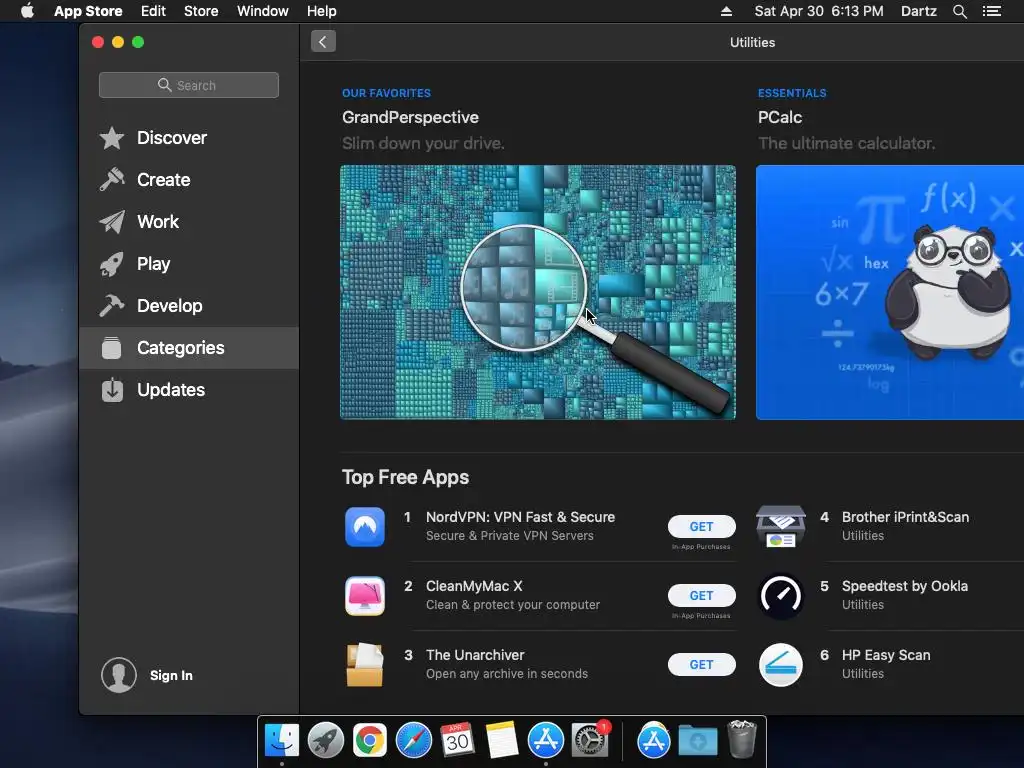Screen dimensions: 1024x768
Task: Open the Apple menu
Action: coord(27,11)
